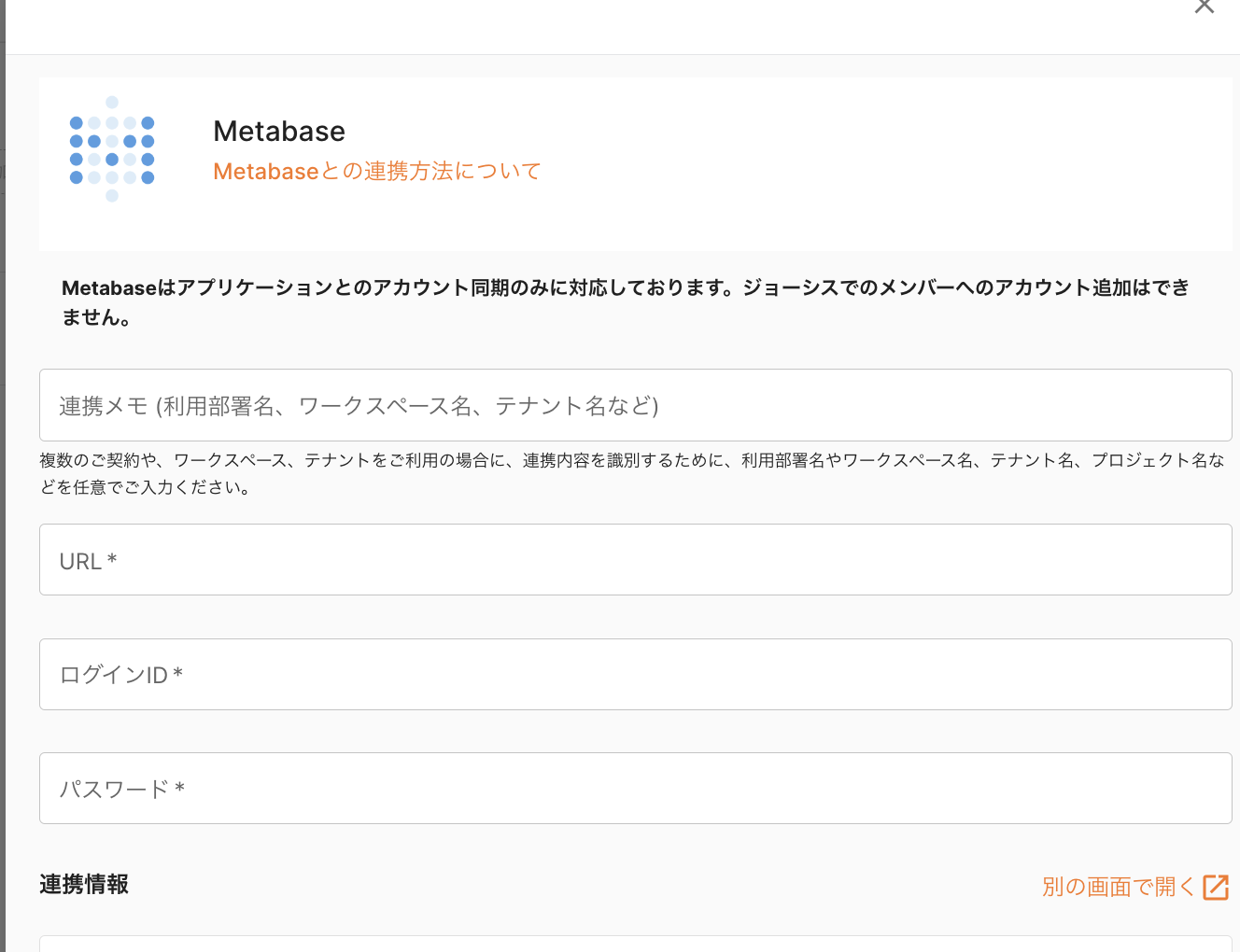This screenshot has height=952, width=1240.
Task: Open the Metabaseとの連携方法について link
Action: pos(376,172)
